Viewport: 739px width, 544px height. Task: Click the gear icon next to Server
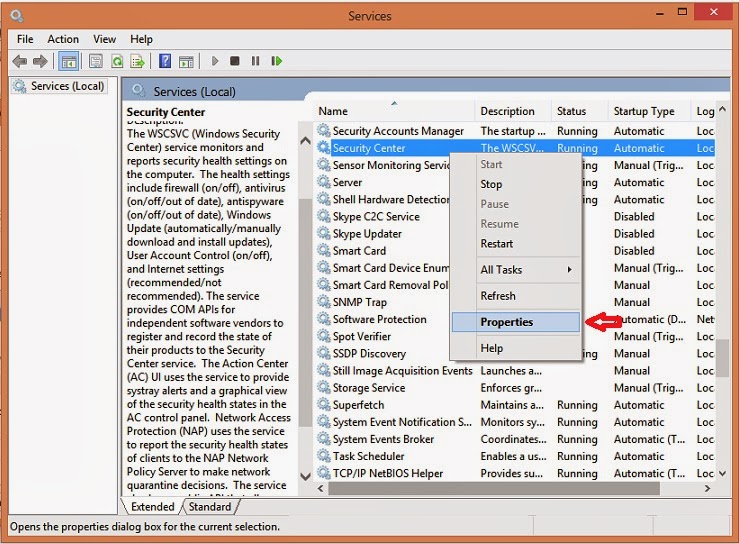click(323, 182)
